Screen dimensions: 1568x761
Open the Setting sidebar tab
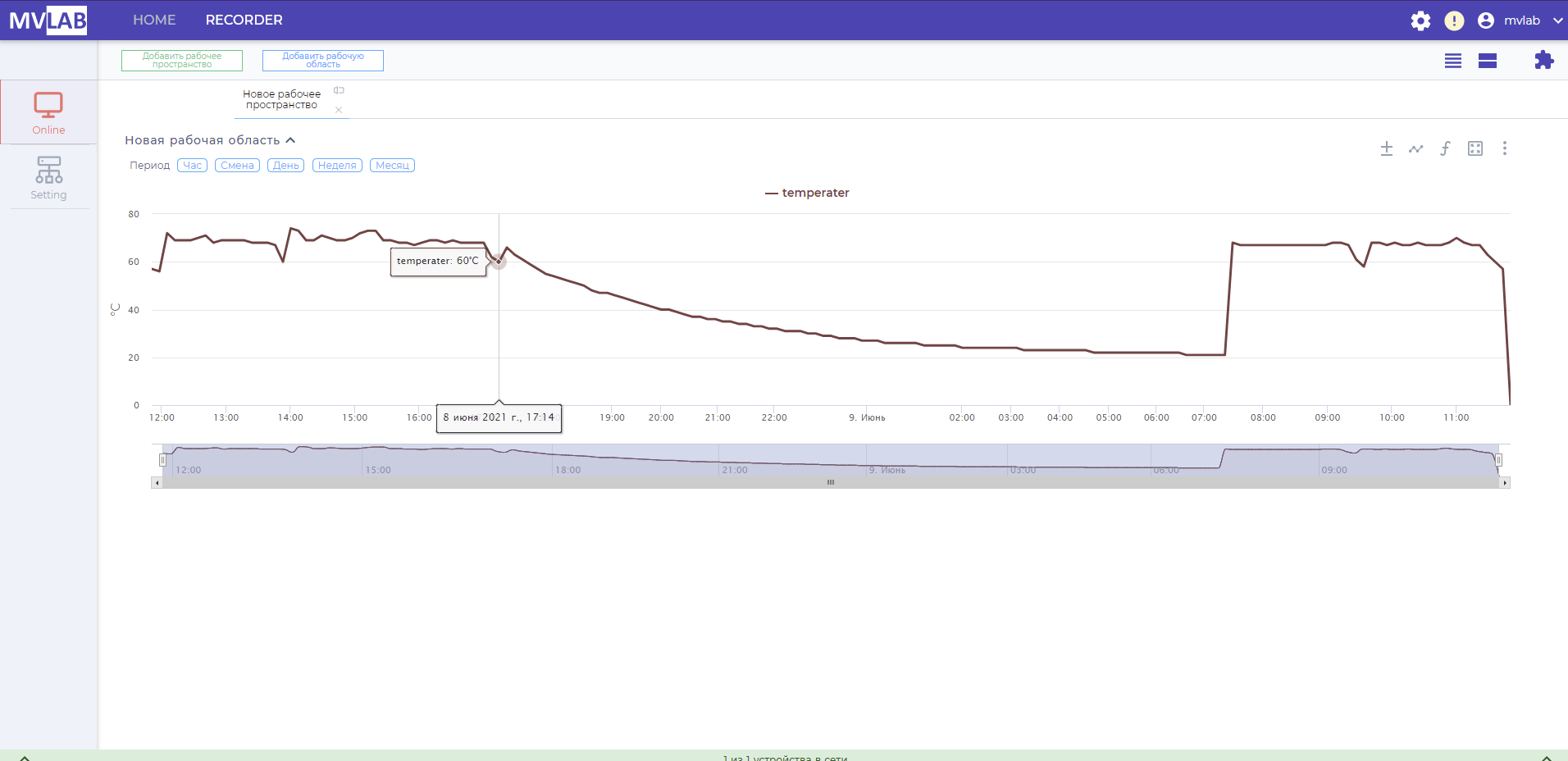point(48,177)
